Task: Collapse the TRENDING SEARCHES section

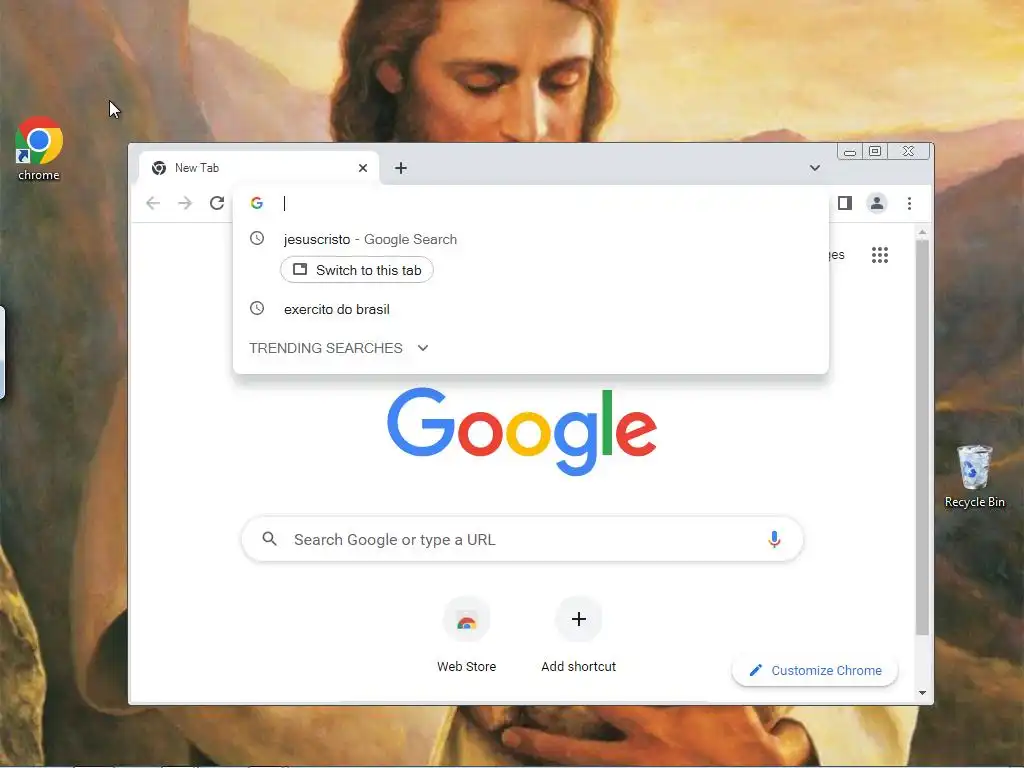Action: (x=423, y=348)
